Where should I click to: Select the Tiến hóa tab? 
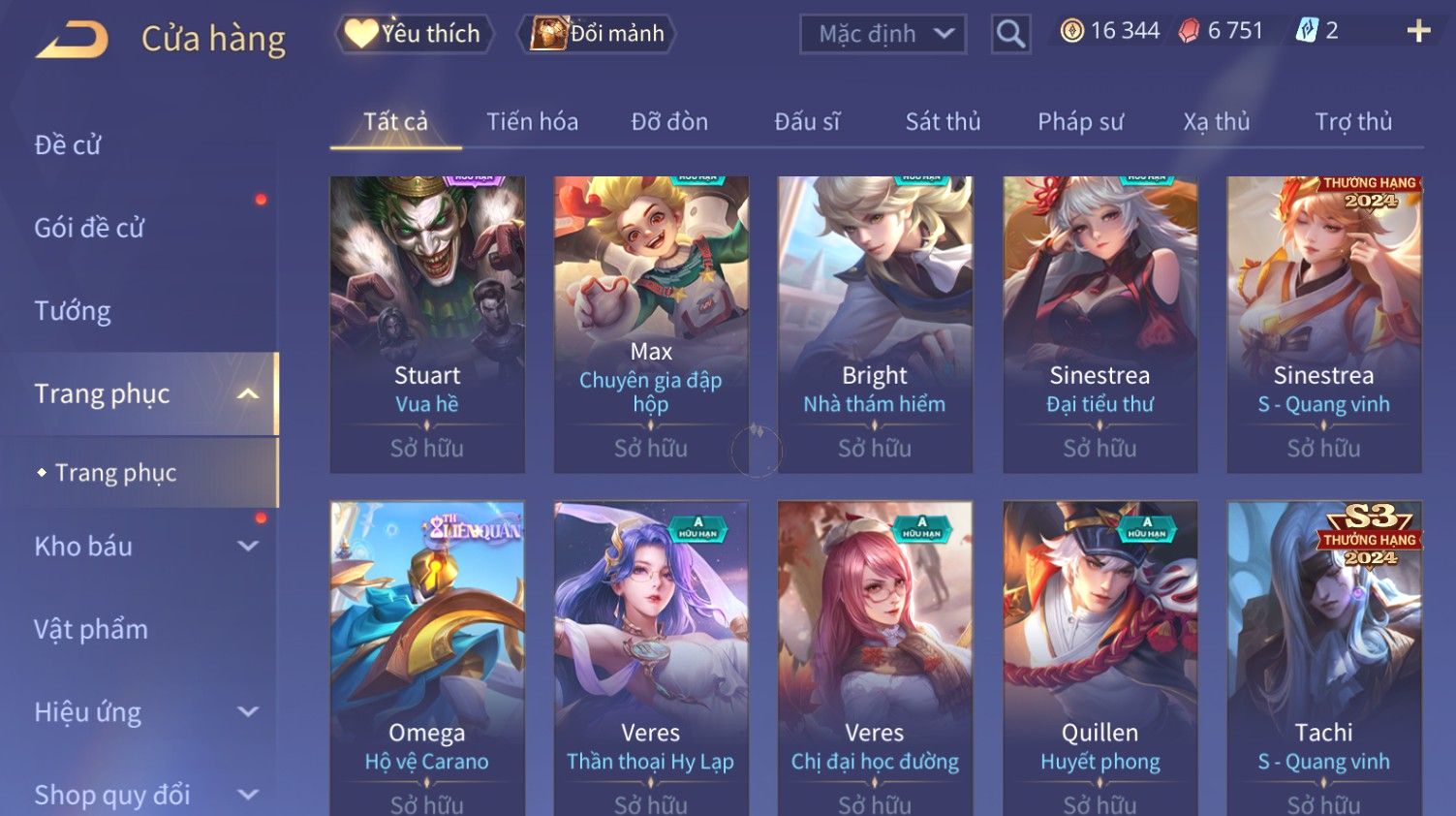532,122
